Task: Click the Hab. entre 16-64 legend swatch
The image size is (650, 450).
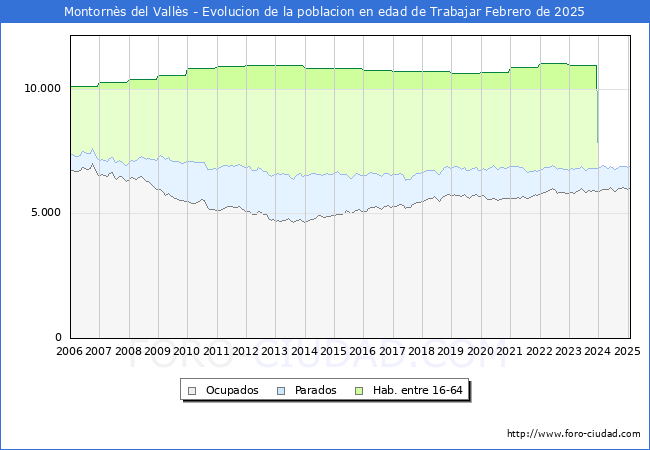Action: click(x=359, y=391)
